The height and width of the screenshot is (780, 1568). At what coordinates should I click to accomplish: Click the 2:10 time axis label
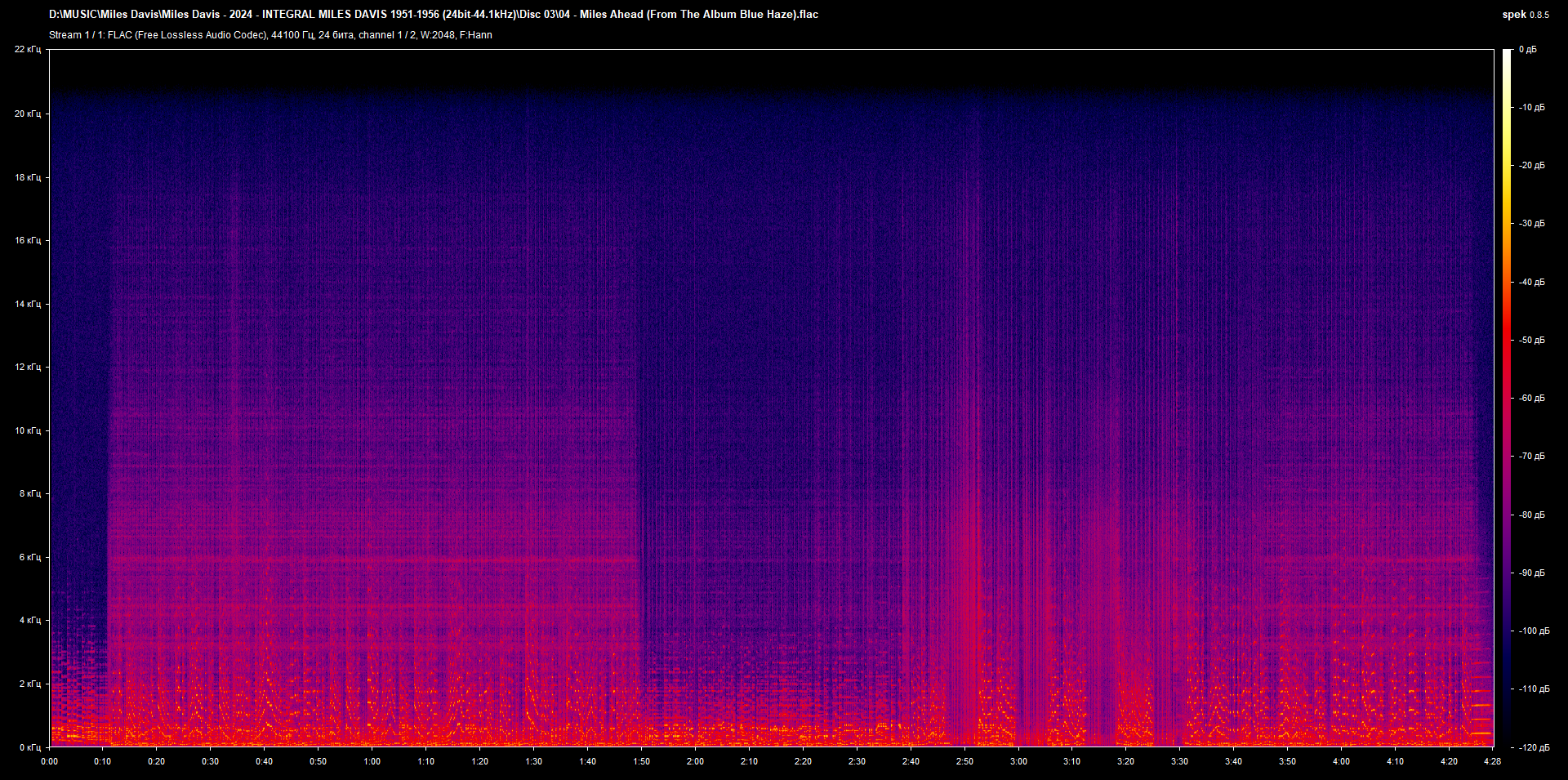749,761
